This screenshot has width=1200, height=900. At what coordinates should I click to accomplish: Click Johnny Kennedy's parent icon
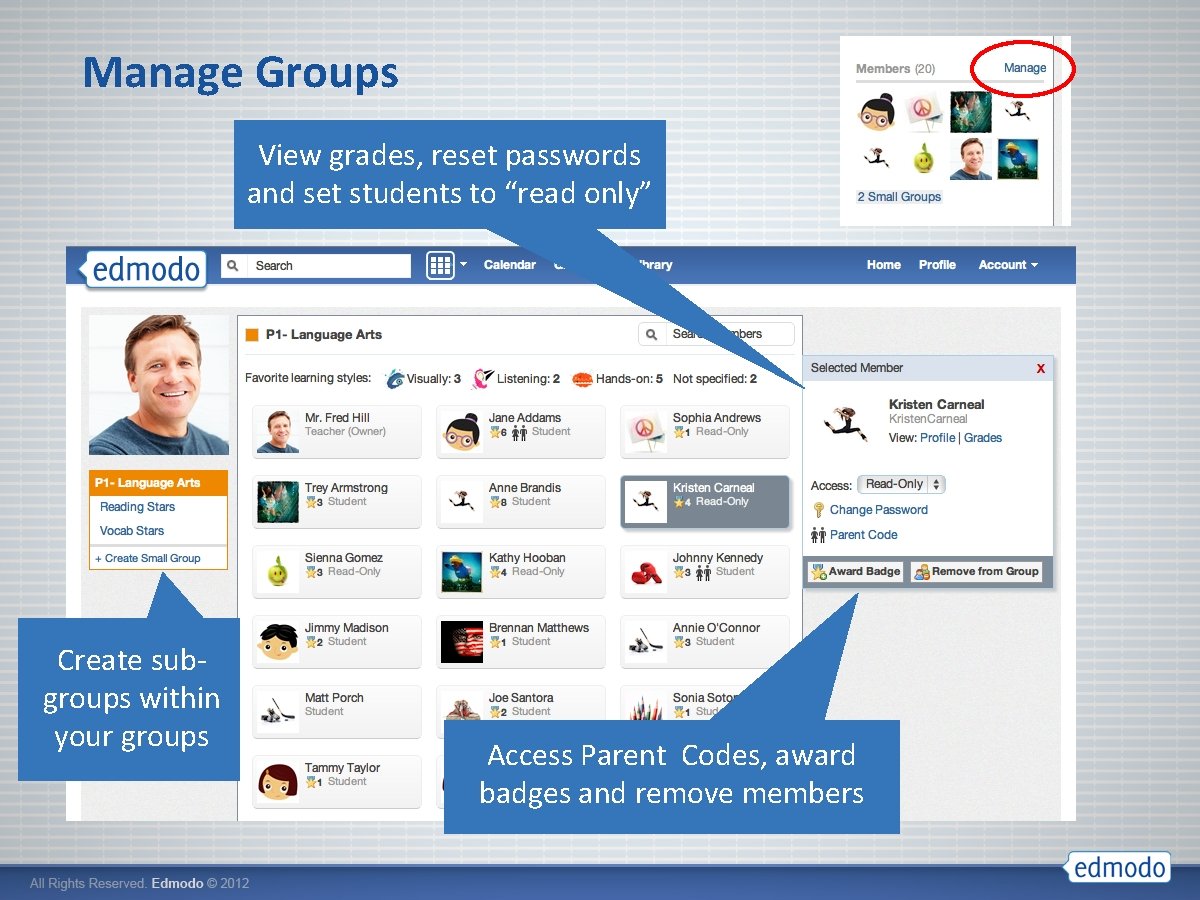point(703,572)
